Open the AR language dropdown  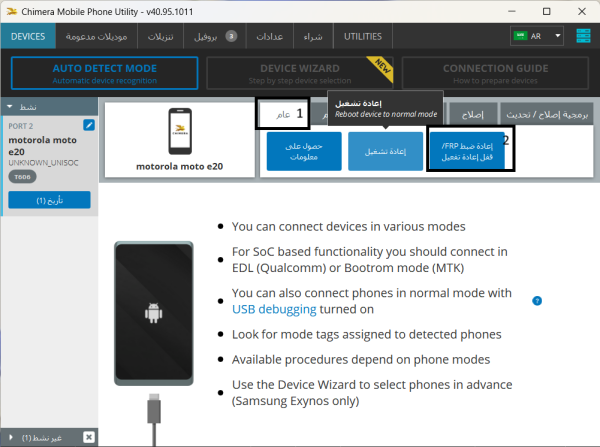(536, 36)
